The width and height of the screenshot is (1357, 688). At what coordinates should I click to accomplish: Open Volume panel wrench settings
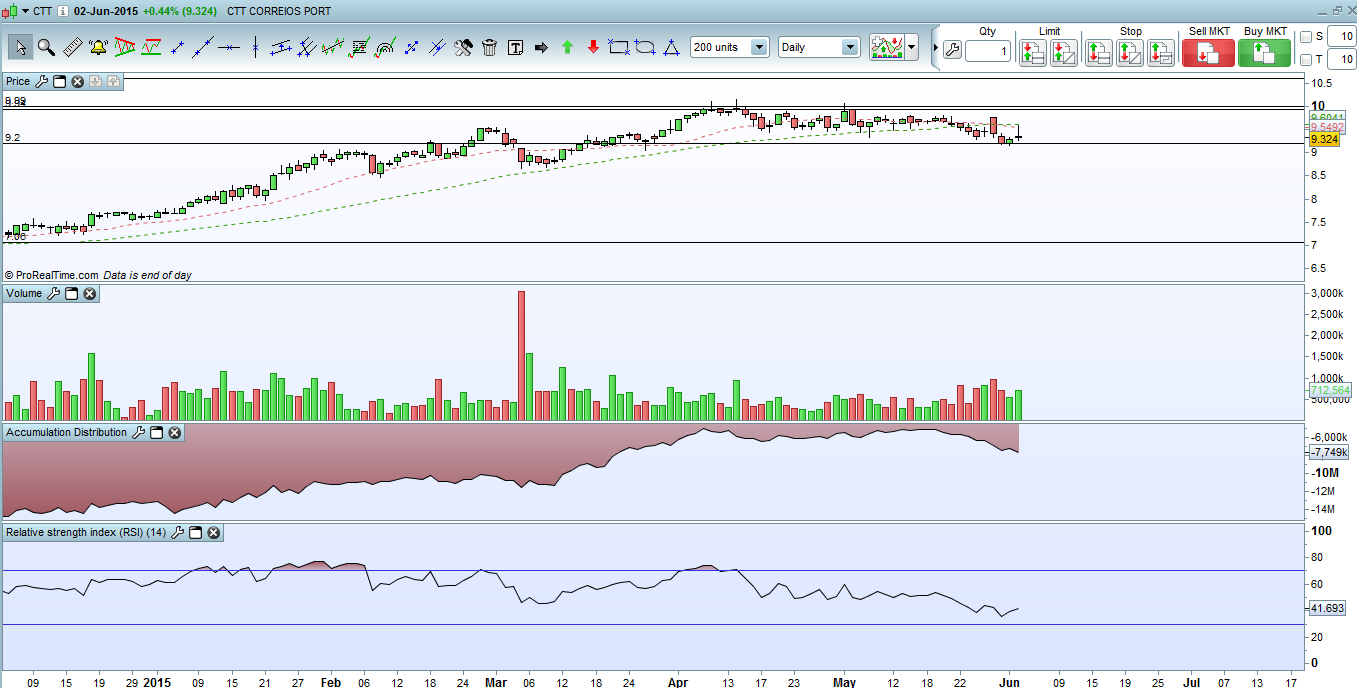53,294
